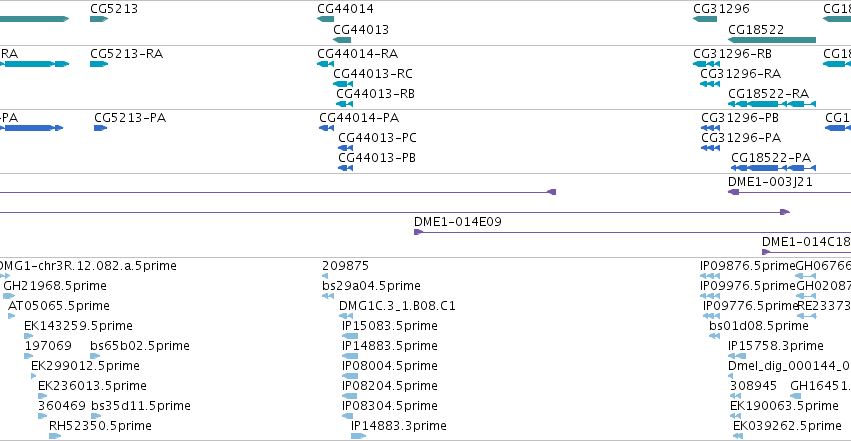This screenshot has width=851, height=441.
Task: Select the bs29a04.5prime EST label
Action: coord(371,286)
